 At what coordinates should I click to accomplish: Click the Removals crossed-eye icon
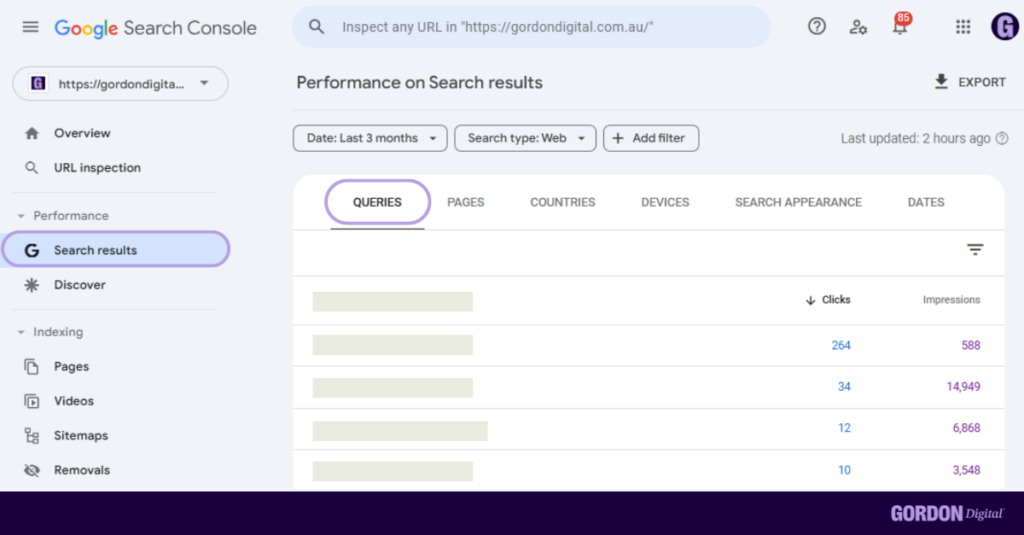[x=31, y=470]
